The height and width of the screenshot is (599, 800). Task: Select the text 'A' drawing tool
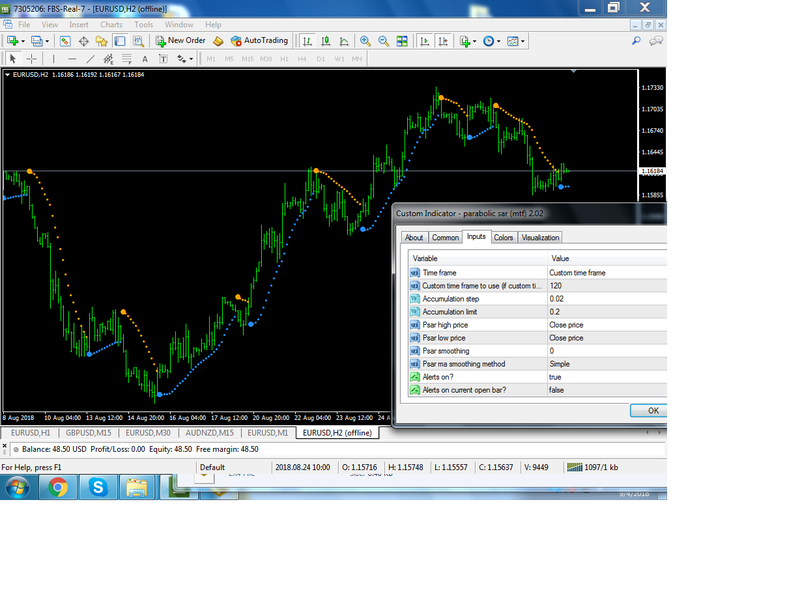point(145,59)
